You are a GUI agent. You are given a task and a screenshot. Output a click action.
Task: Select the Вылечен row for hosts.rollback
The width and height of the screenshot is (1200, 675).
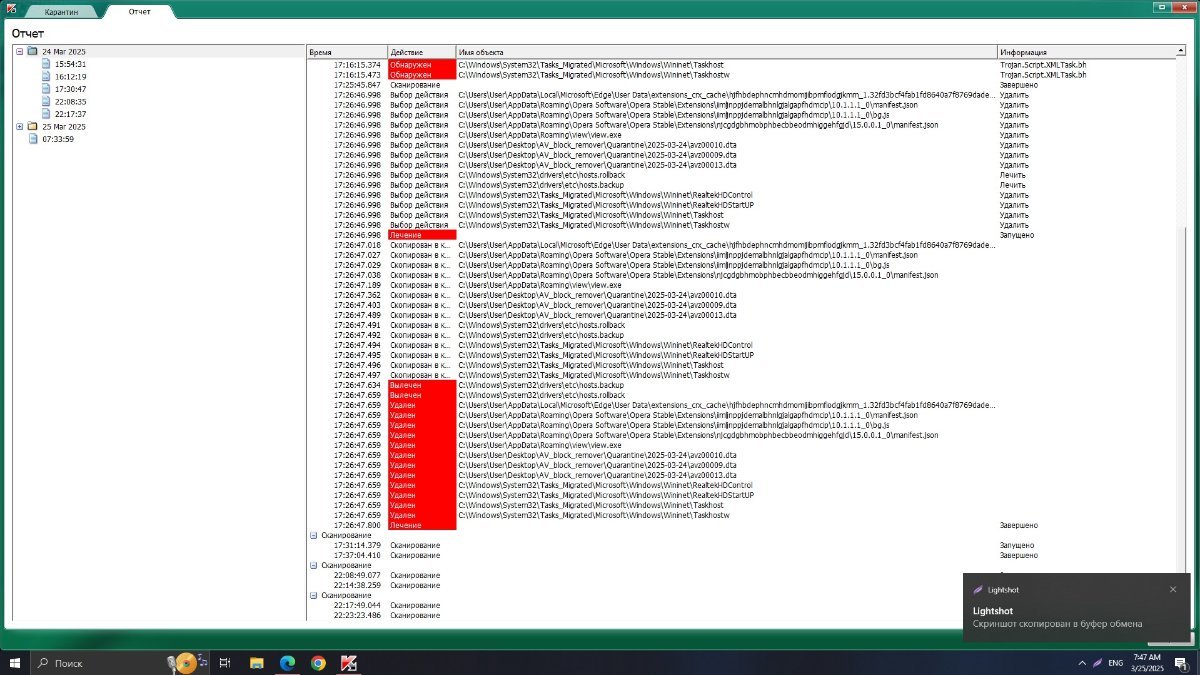744,395
